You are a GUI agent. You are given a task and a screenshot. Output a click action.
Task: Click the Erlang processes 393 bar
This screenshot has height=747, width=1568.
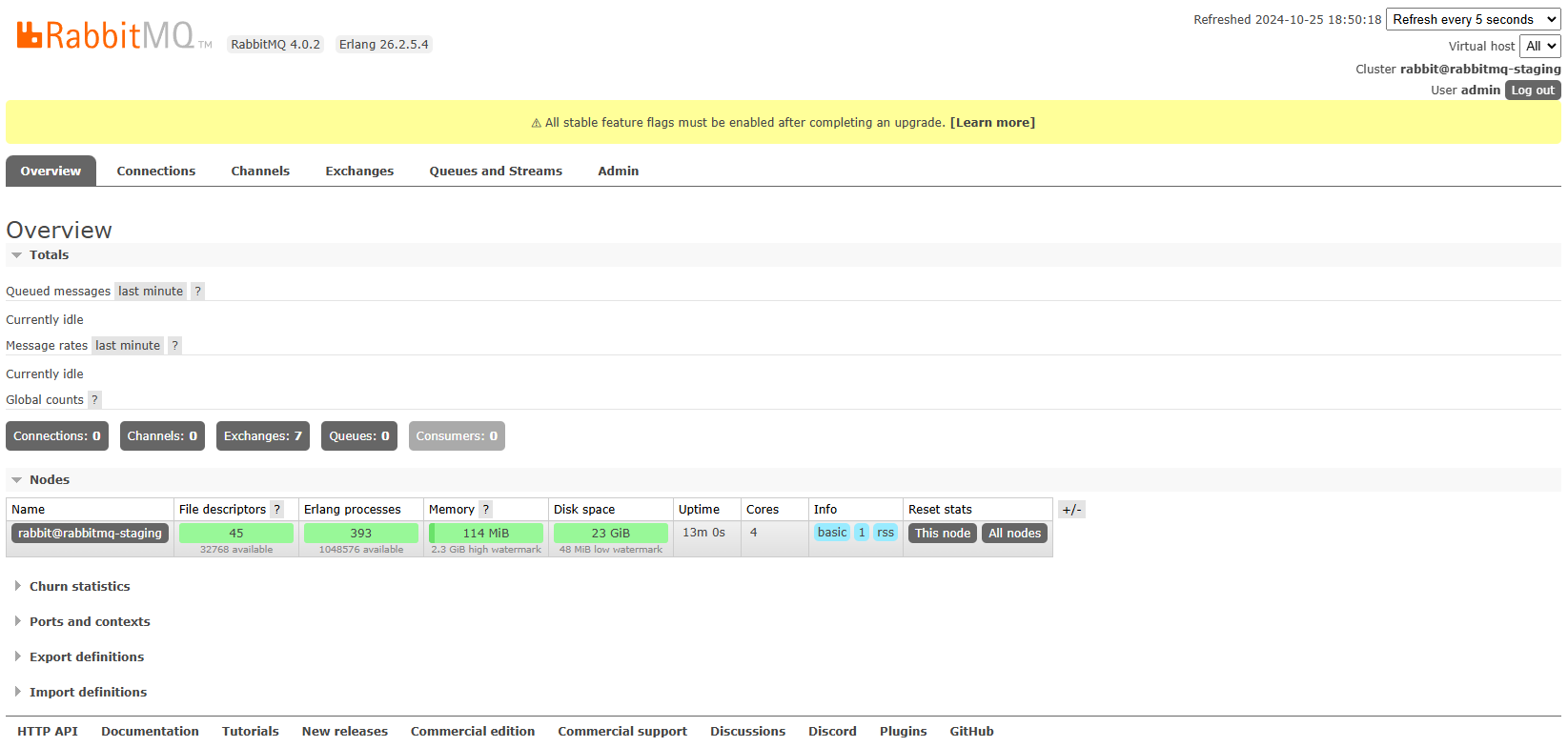pyautogui.click(x=361, y=534)
